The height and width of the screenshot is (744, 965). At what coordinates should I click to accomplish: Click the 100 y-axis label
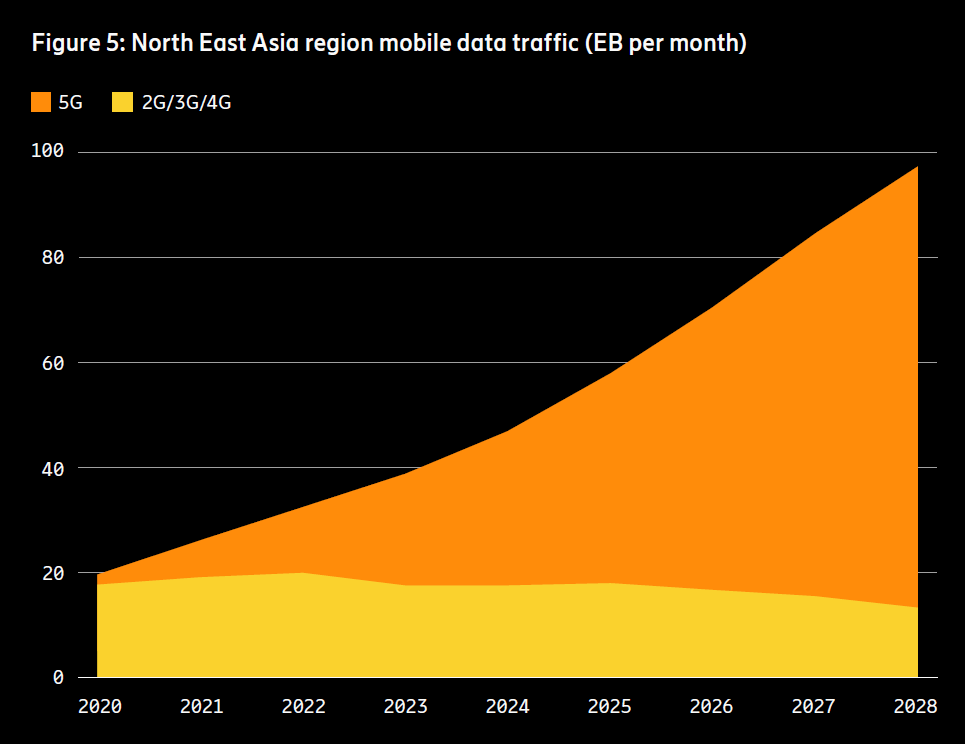click(x=46, y=152)
